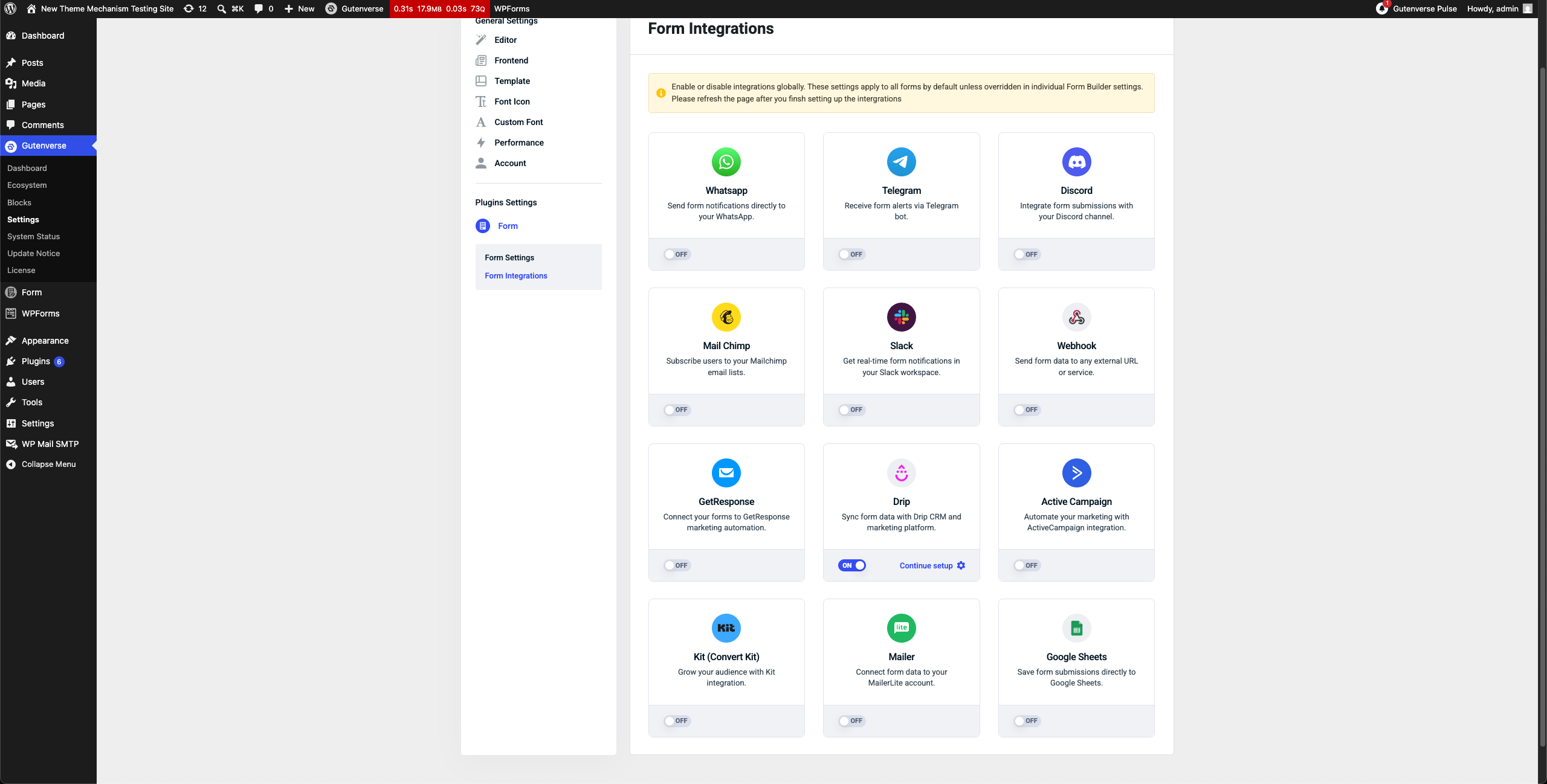This screenshot has width=1547, height=784.
Task: Click the Google Sheets integration icon
Action: click(x=1076, y=628)
